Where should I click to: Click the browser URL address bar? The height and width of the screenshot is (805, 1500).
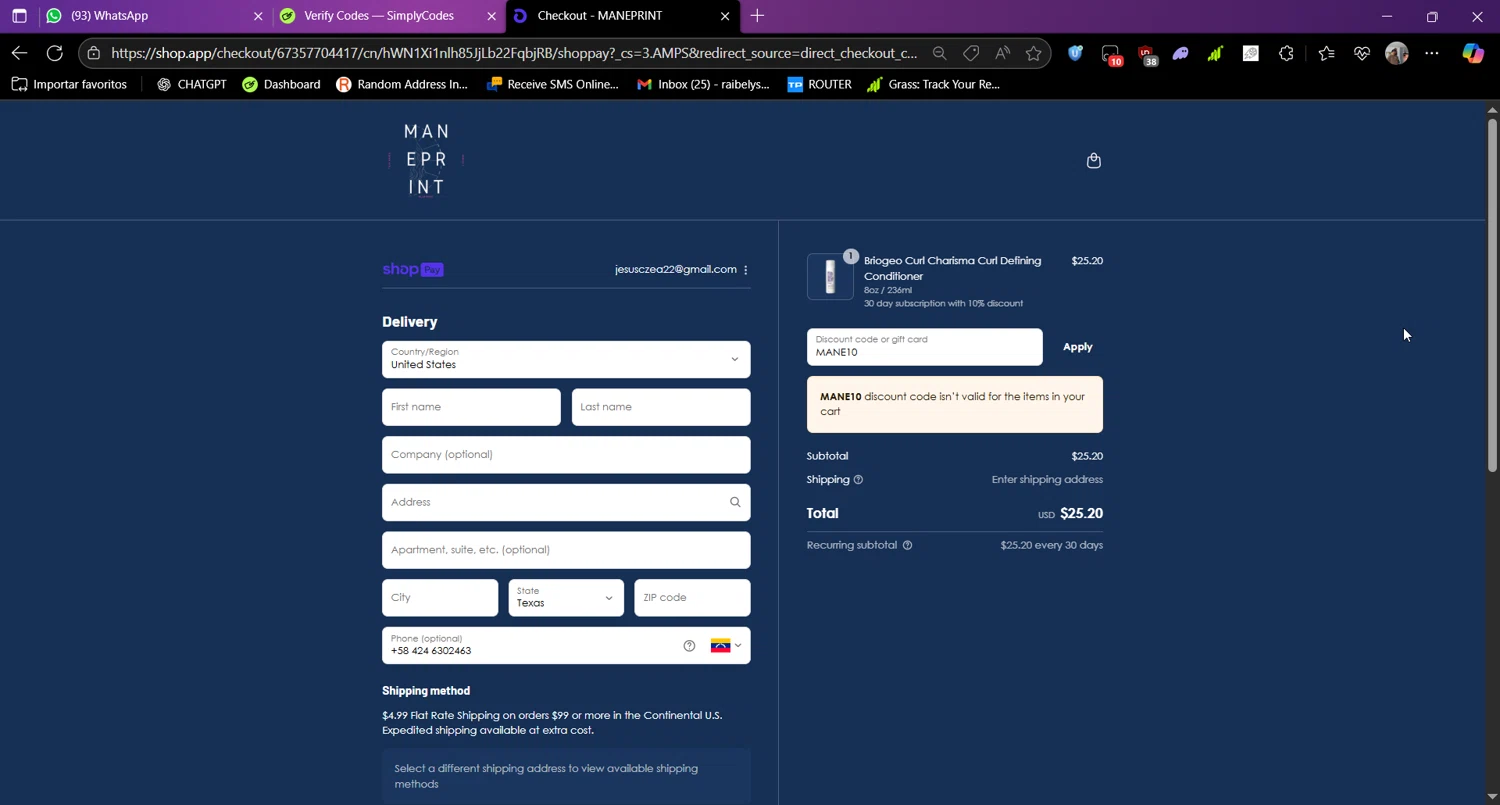tap(514, 53)
